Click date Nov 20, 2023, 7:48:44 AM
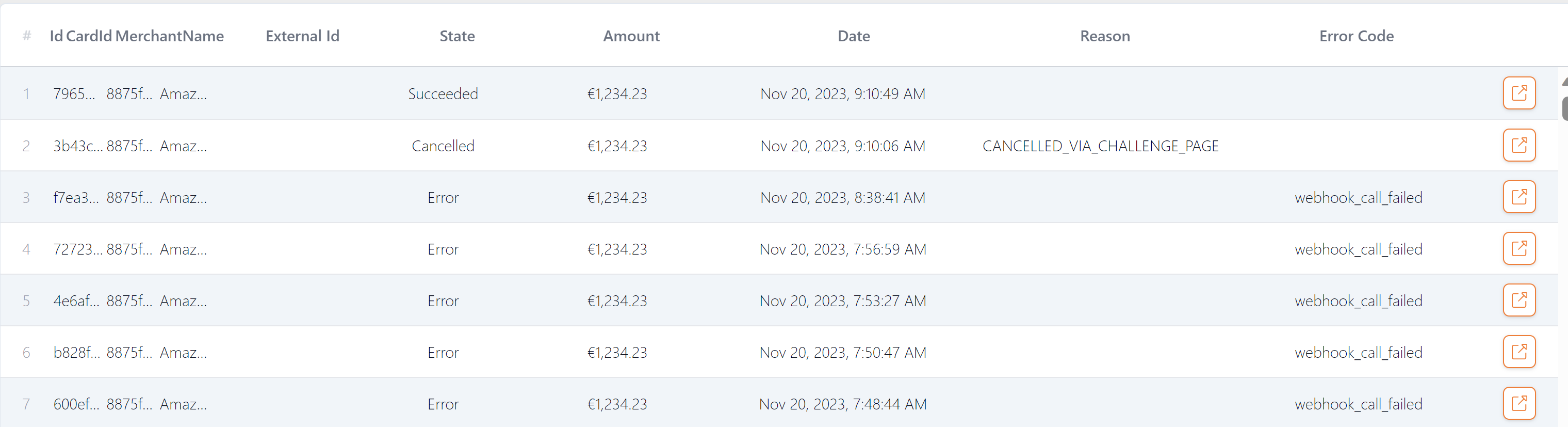Screen dimensions: 1568x427 (x=843, y=404)
